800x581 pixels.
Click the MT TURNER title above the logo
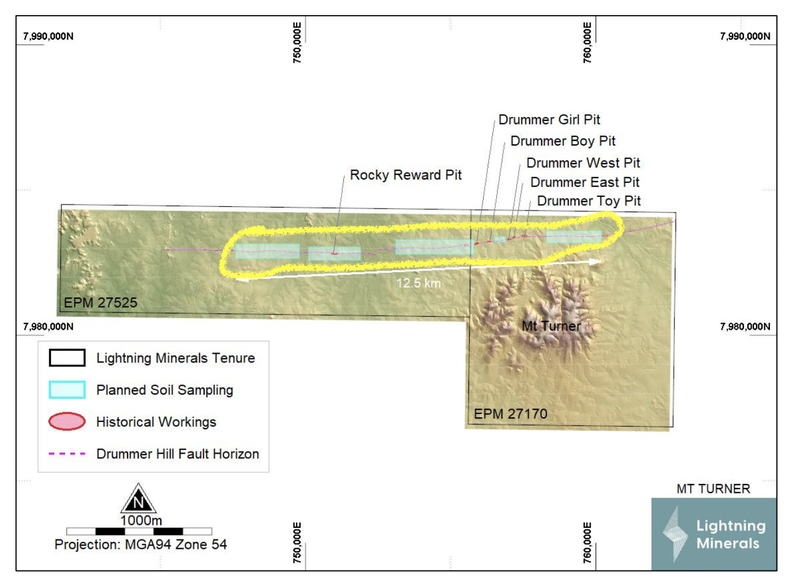714,489
